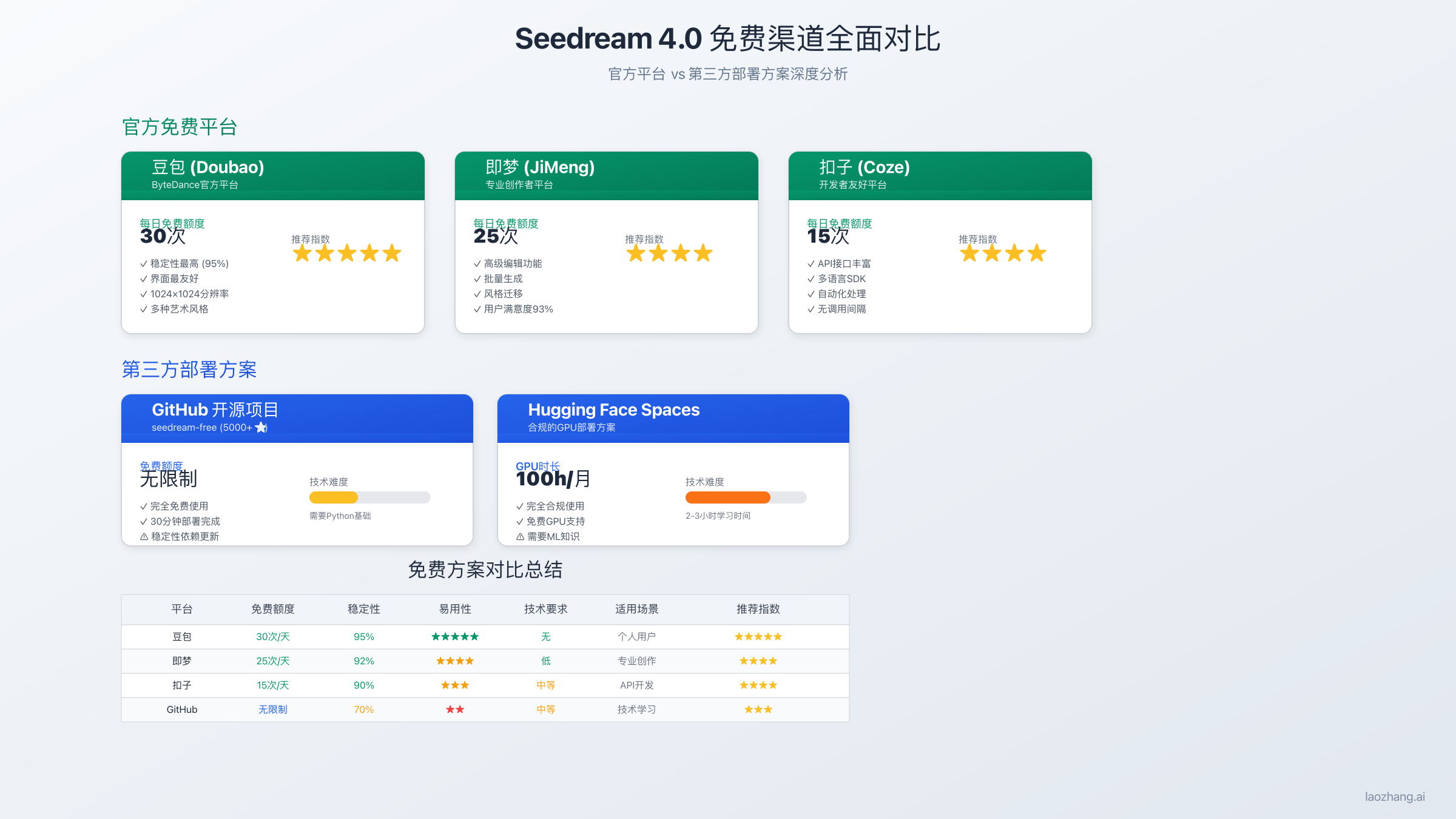Click the 免费GPU支持 feature line
Screen dimensions: 1456x819
551,522
